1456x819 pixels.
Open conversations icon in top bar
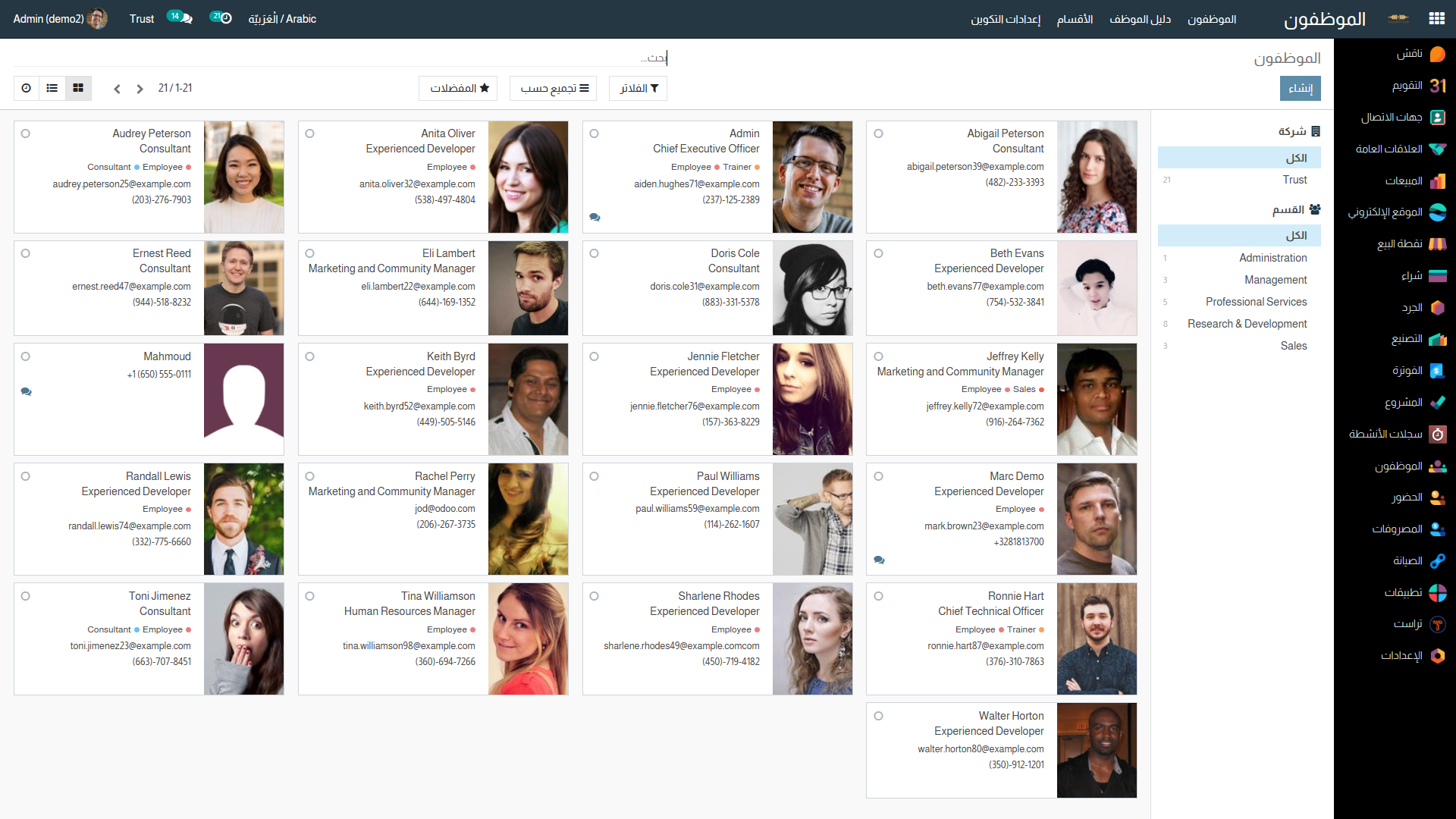tap(185, 19)
